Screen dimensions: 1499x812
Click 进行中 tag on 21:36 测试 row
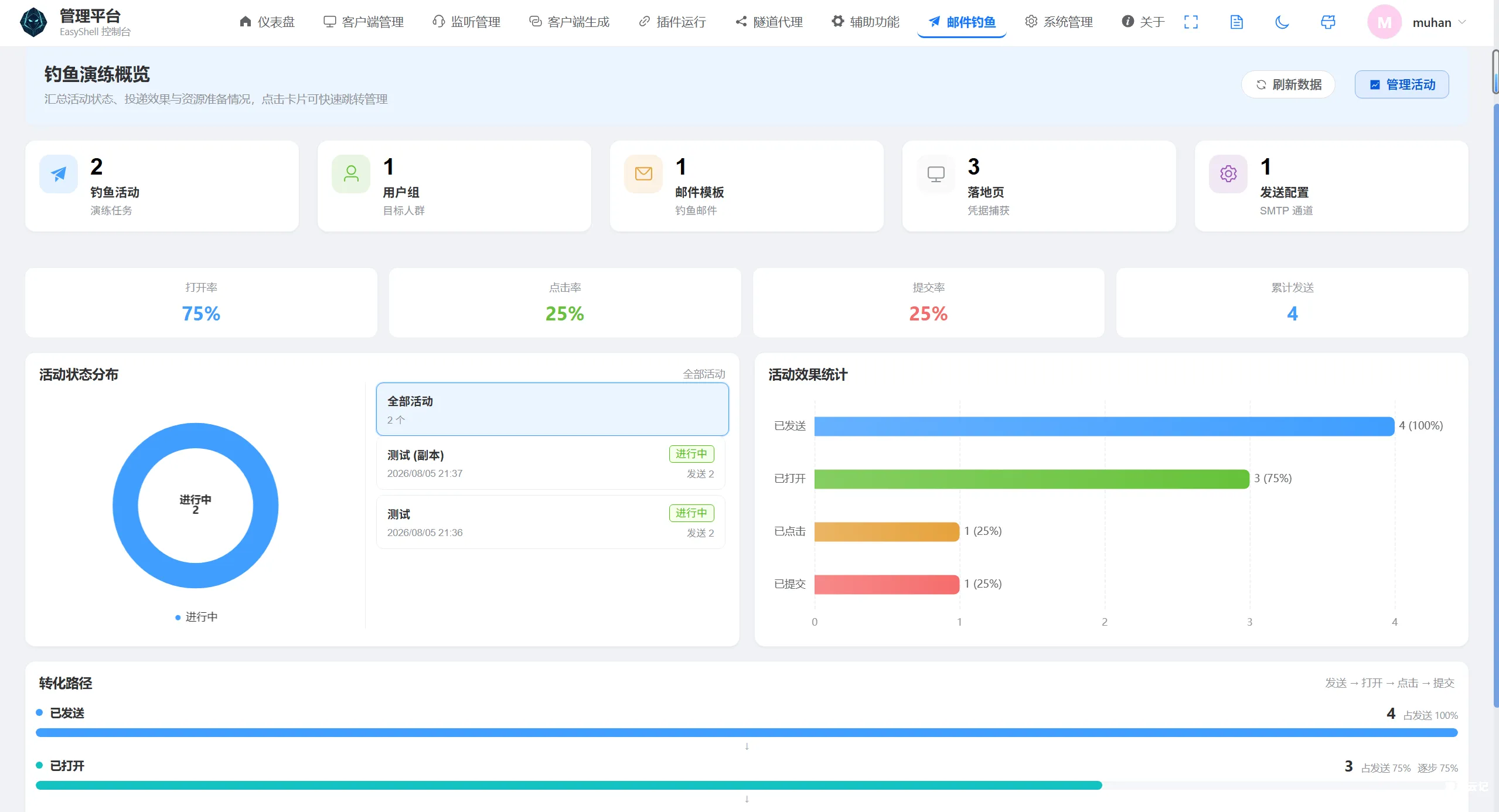[x=691, y=513]
